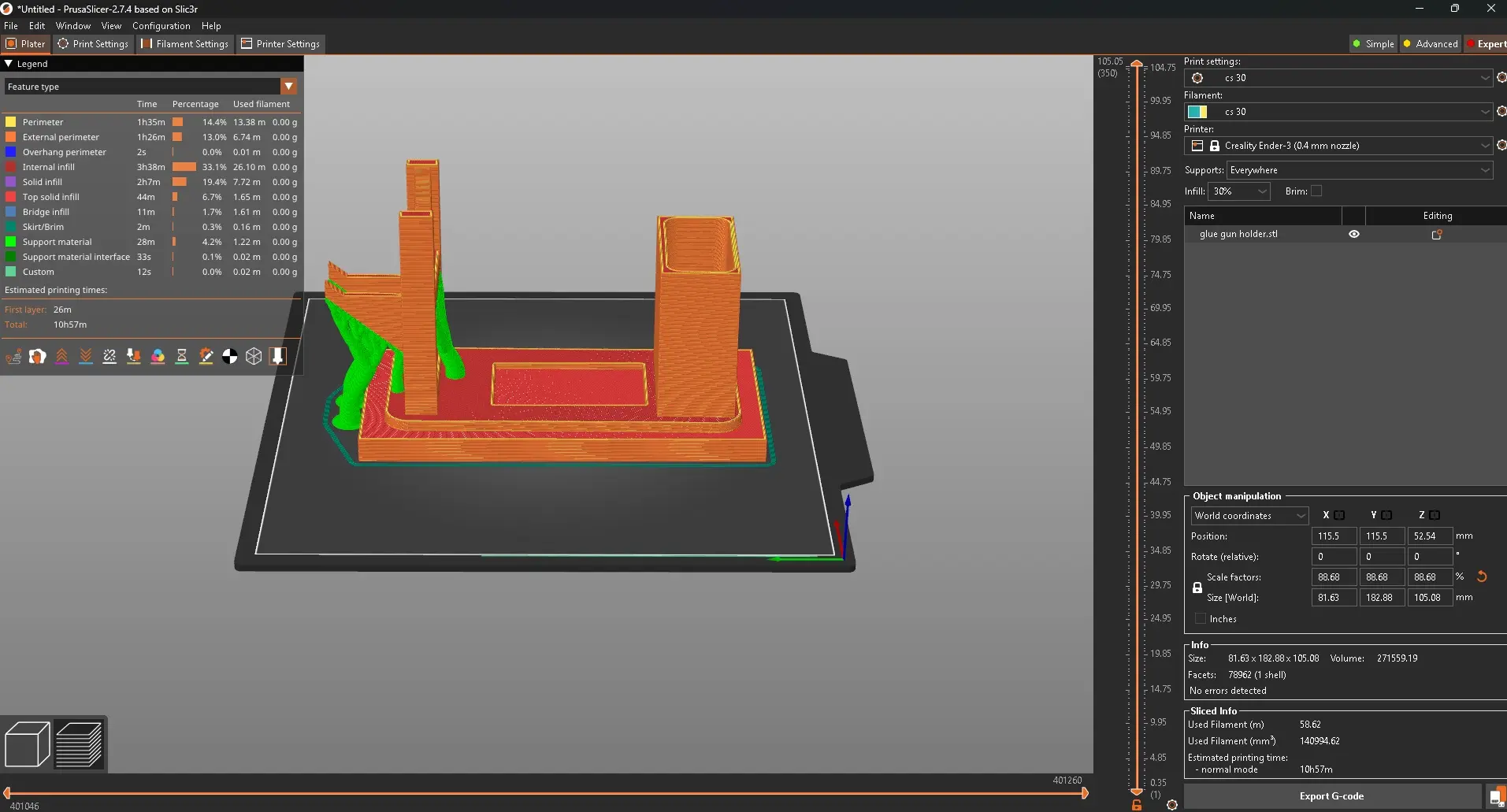Toggle print pauses hourglass icon

(182, 357)
